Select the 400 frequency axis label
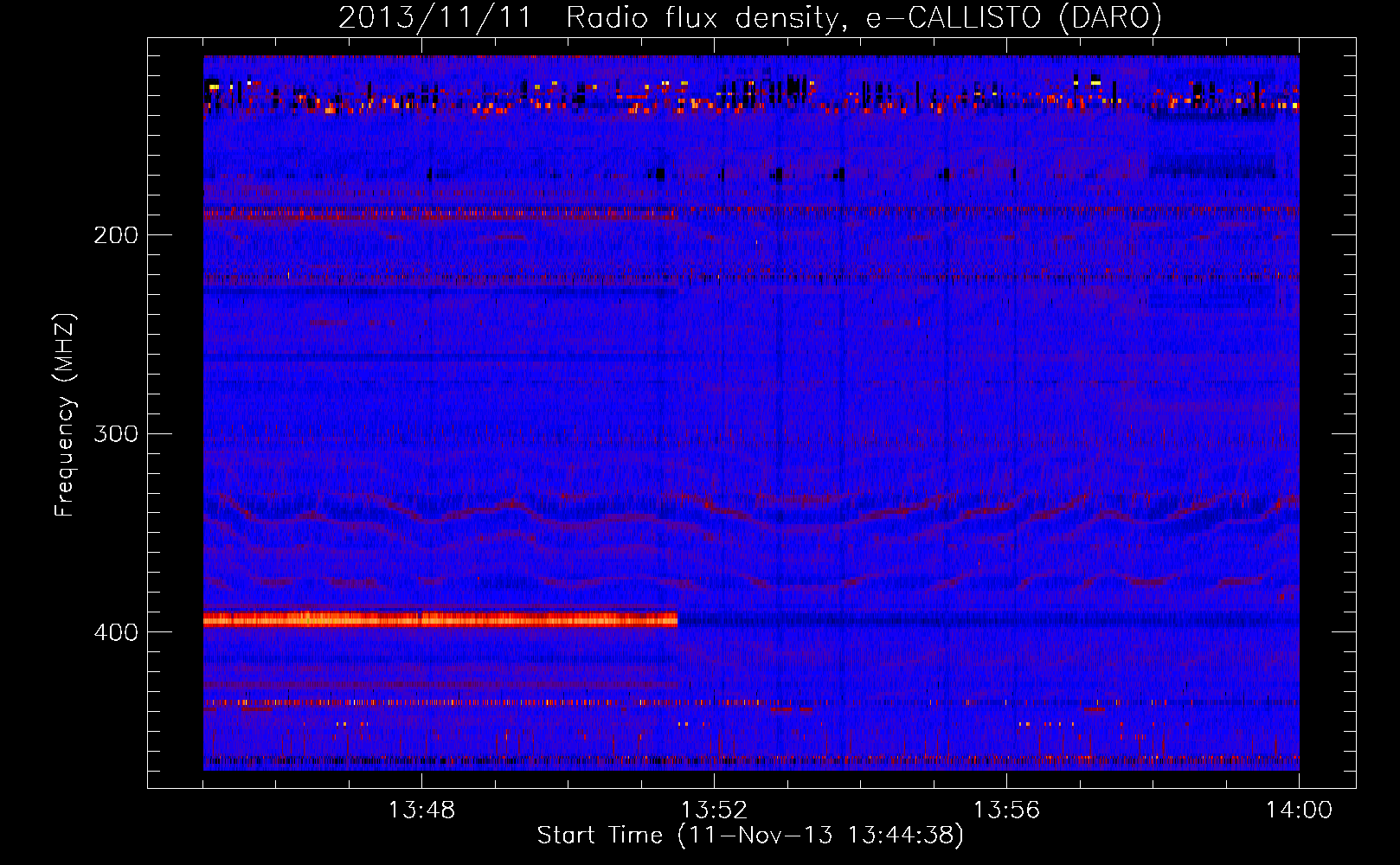The height and width of the screenshot is (865, 1400). coord(115,632)
